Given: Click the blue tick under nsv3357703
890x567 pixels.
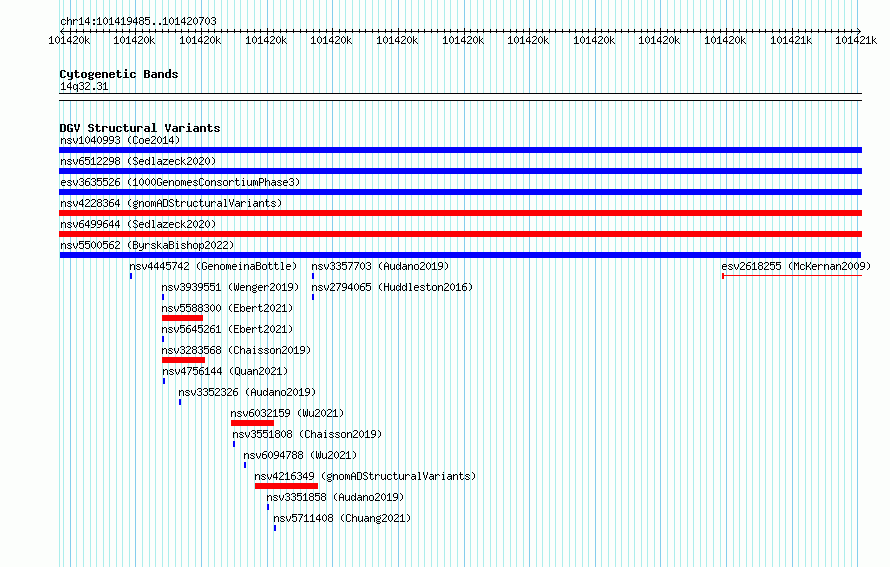Looking at the screenshot, I should pyautogui.click(x=313, y=276).
